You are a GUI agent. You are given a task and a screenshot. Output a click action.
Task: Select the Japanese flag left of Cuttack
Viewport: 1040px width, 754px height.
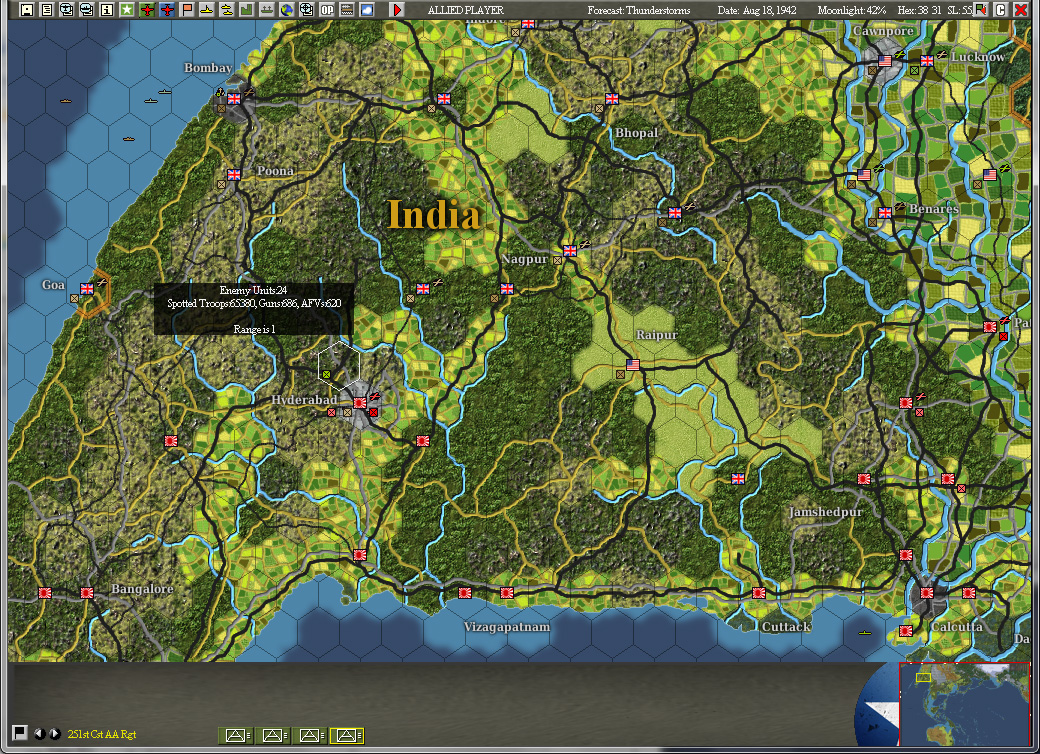click(759, 593)
